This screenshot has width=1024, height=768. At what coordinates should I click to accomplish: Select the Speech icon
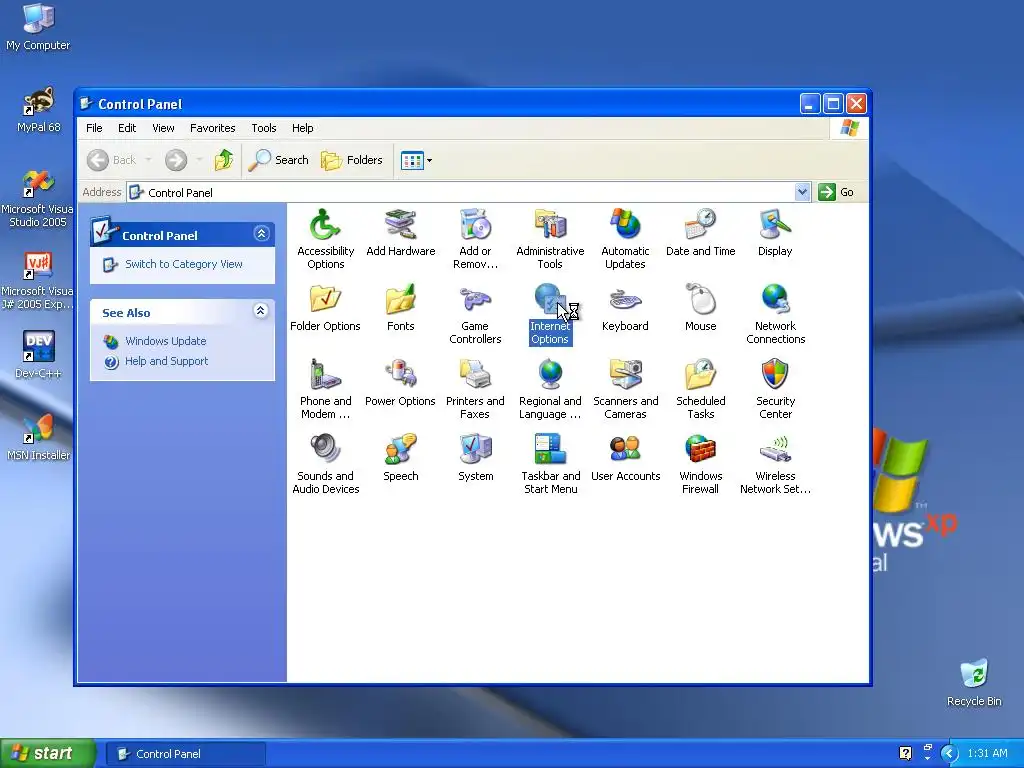(x=400, y=451)
